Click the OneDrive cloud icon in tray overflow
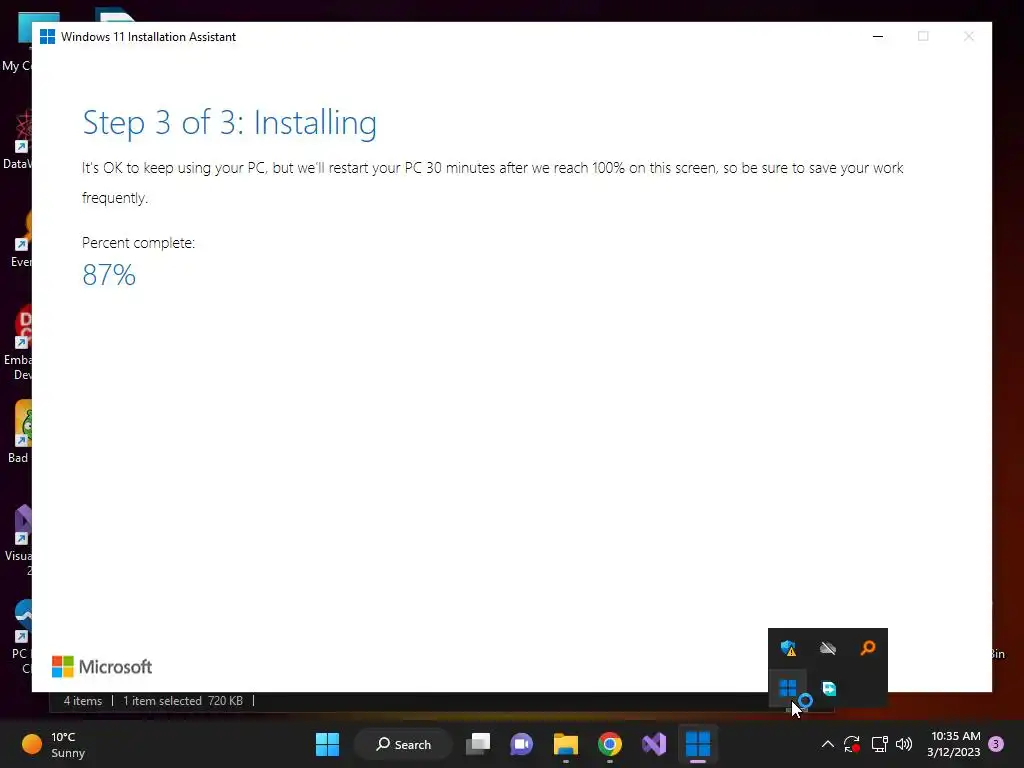1024x768 pixels. tap(827, 648)
